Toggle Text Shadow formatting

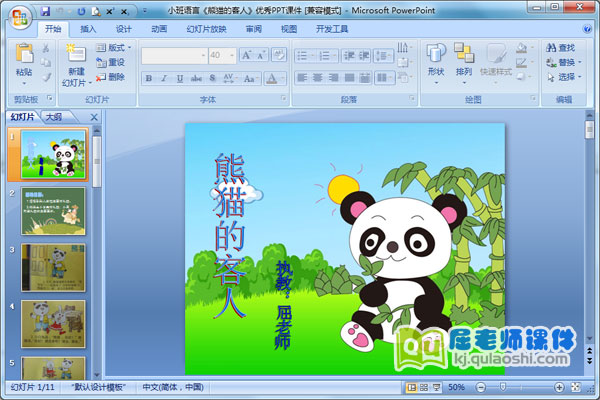[x=212, y=78]
